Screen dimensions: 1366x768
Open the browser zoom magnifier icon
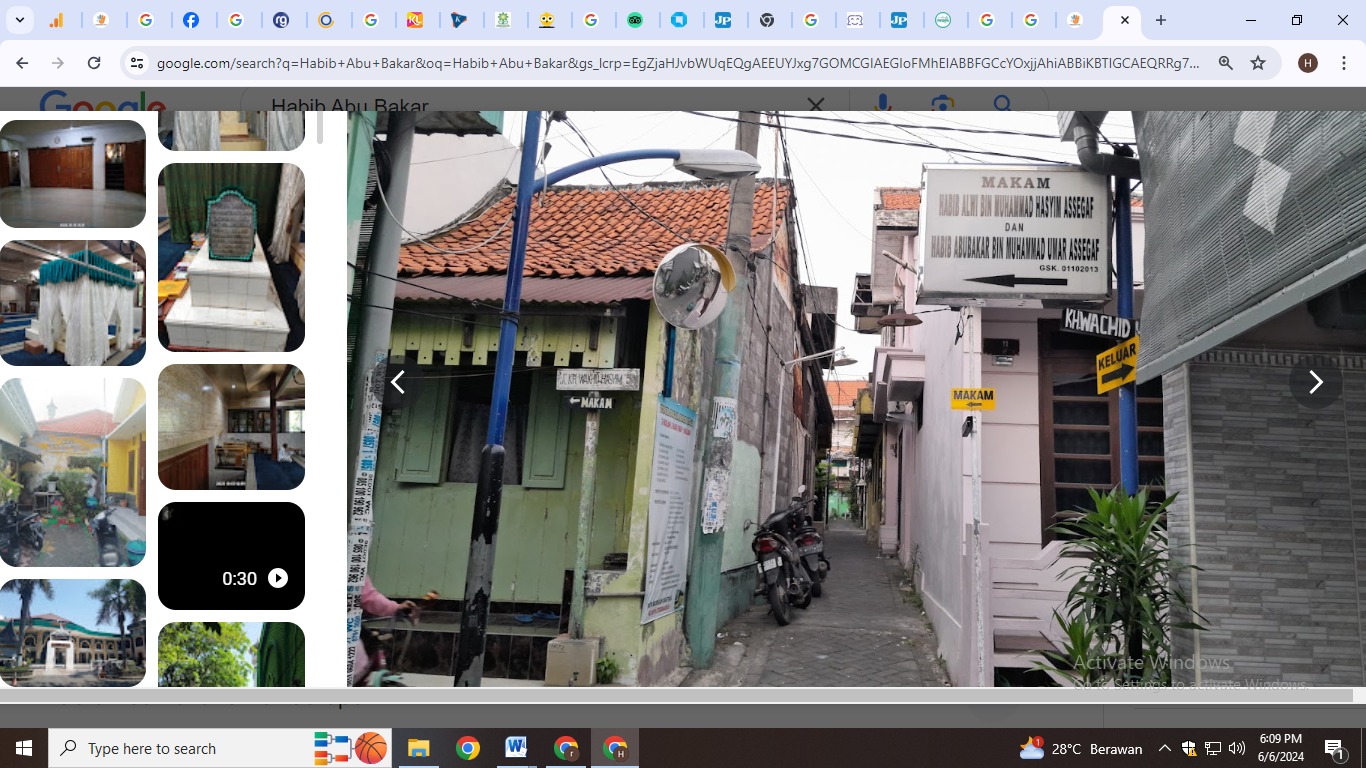(1225, 63)
